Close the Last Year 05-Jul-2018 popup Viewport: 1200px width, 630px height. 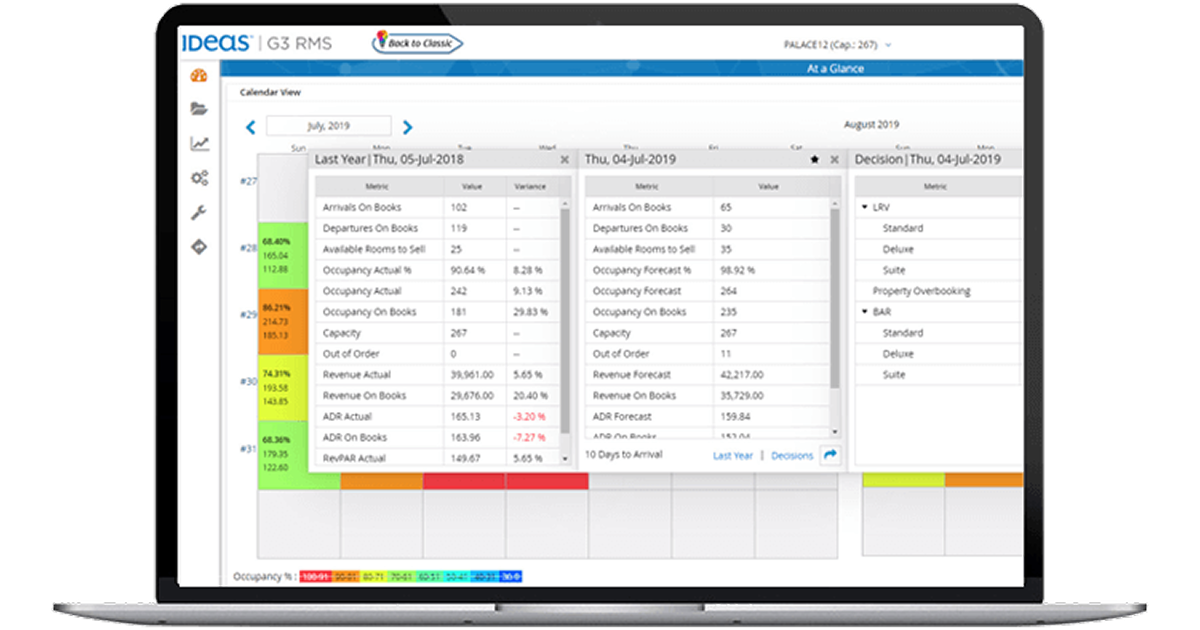[x=564, y=159]
